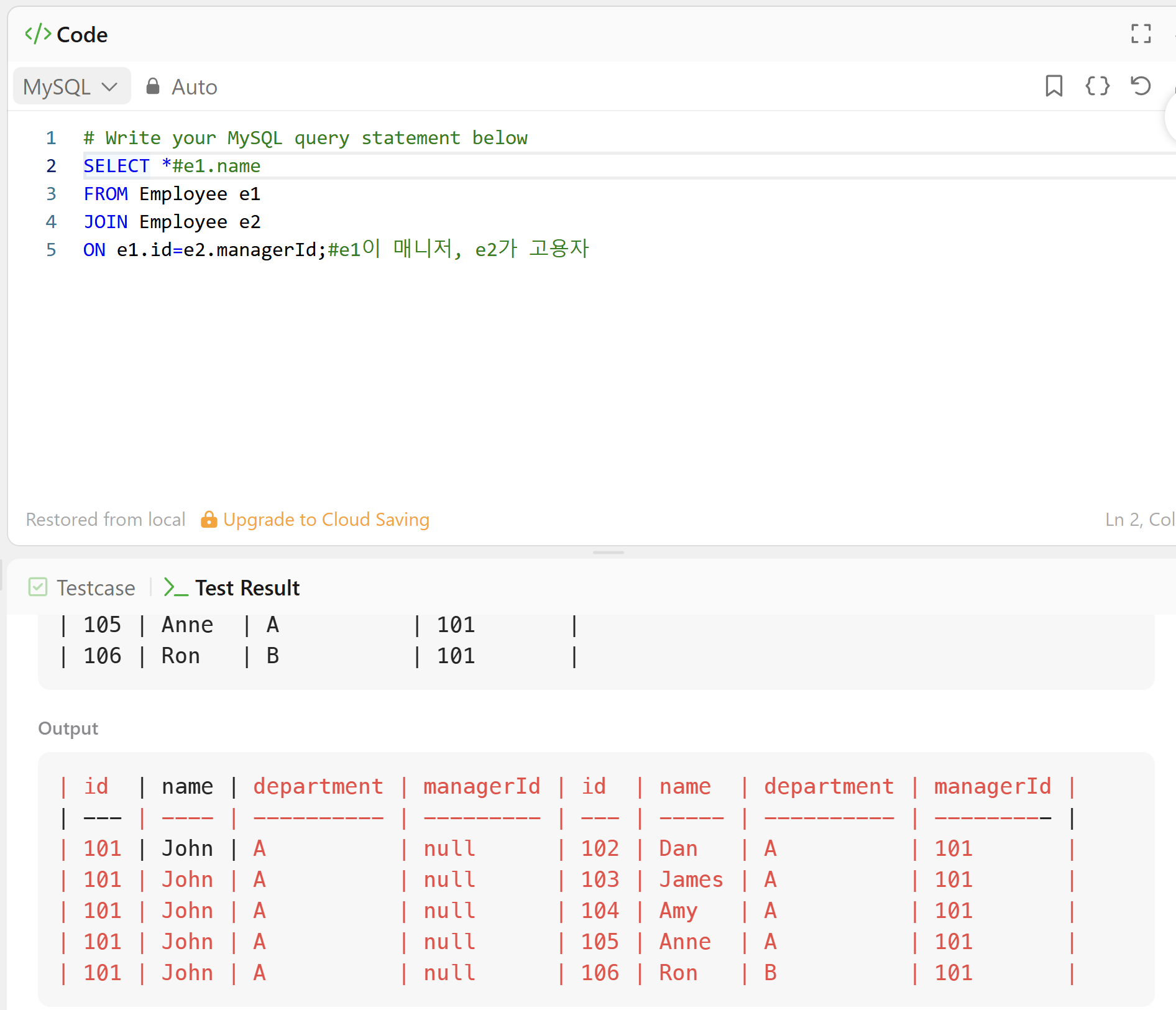Switch to the Test Result tab
1176x1010 pixels.
[x=232, y=587]
